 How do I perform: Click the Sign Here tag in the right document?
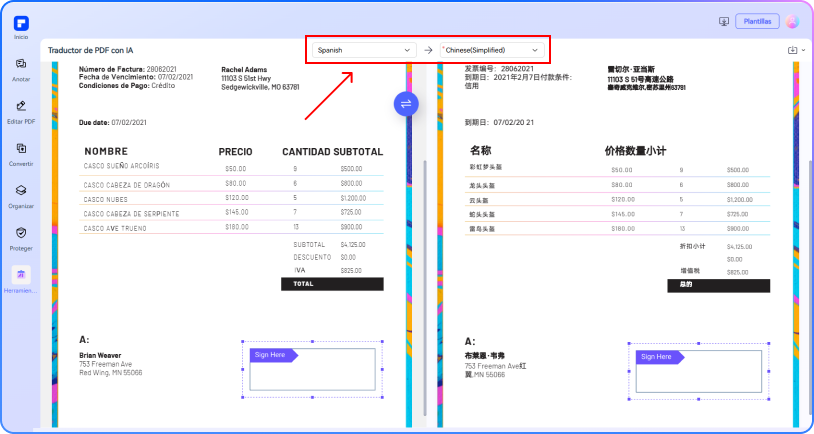(x=660, y=357)
